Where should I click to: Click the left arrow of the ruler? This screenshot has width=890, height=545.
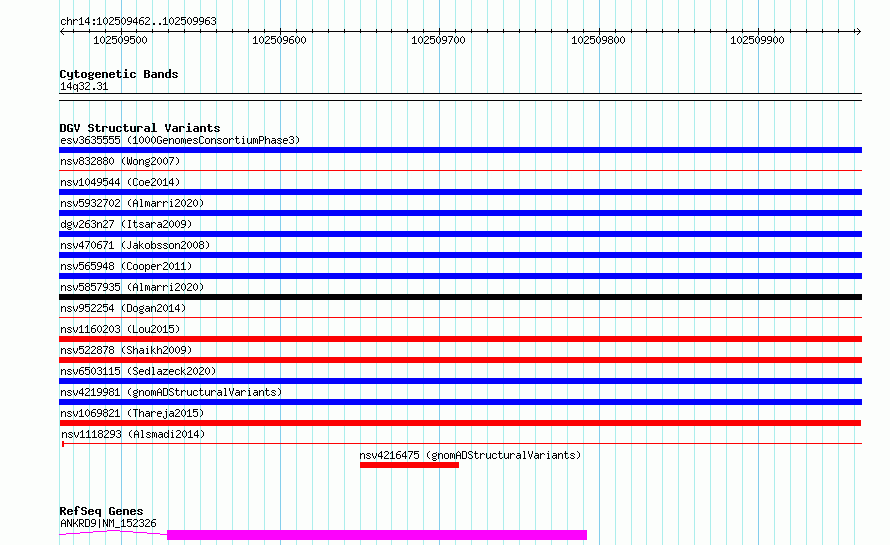click(x=62, y=32)
